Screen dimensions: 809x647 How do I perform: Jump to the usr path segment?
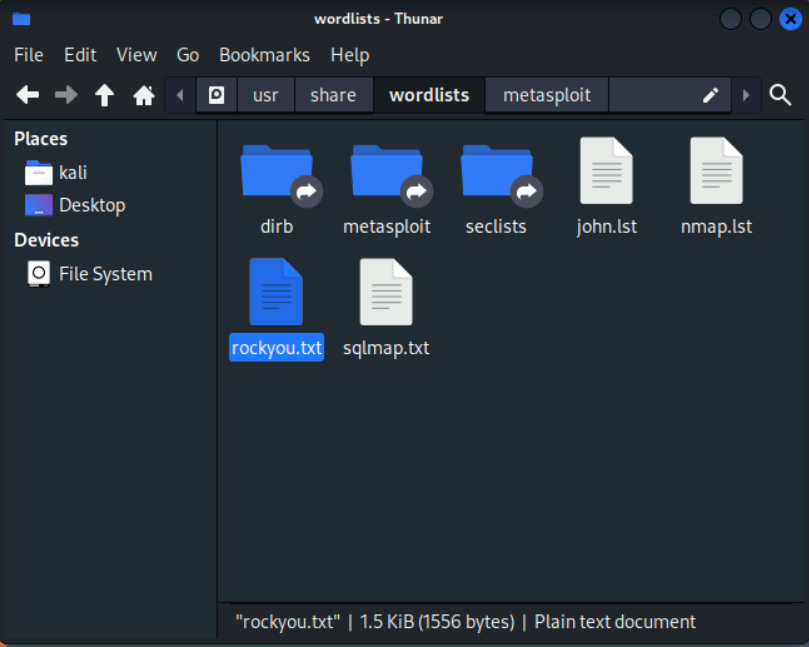[265, 95]
